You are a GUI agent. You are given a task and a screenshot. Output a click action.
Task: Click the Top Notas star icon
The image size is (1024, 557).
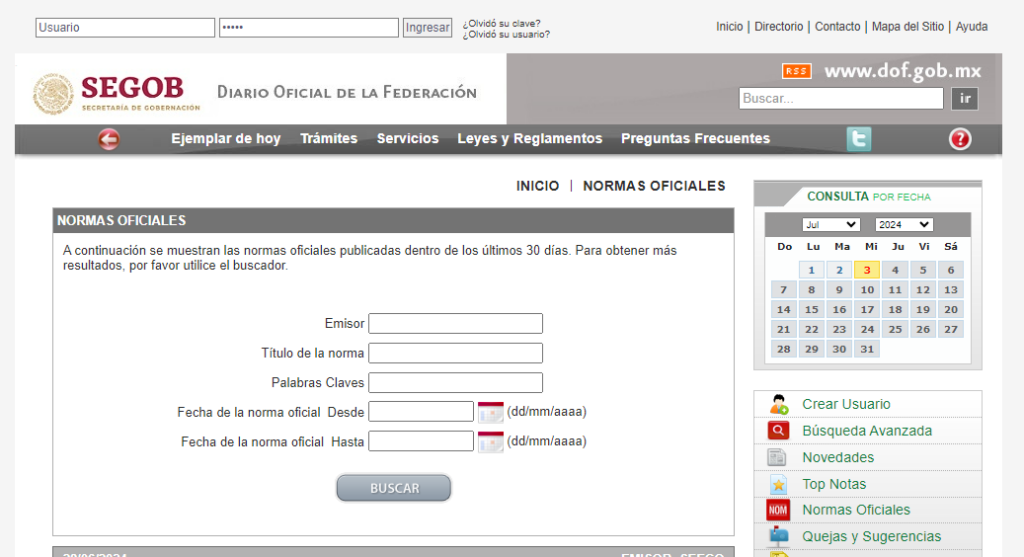coord(778,484)
